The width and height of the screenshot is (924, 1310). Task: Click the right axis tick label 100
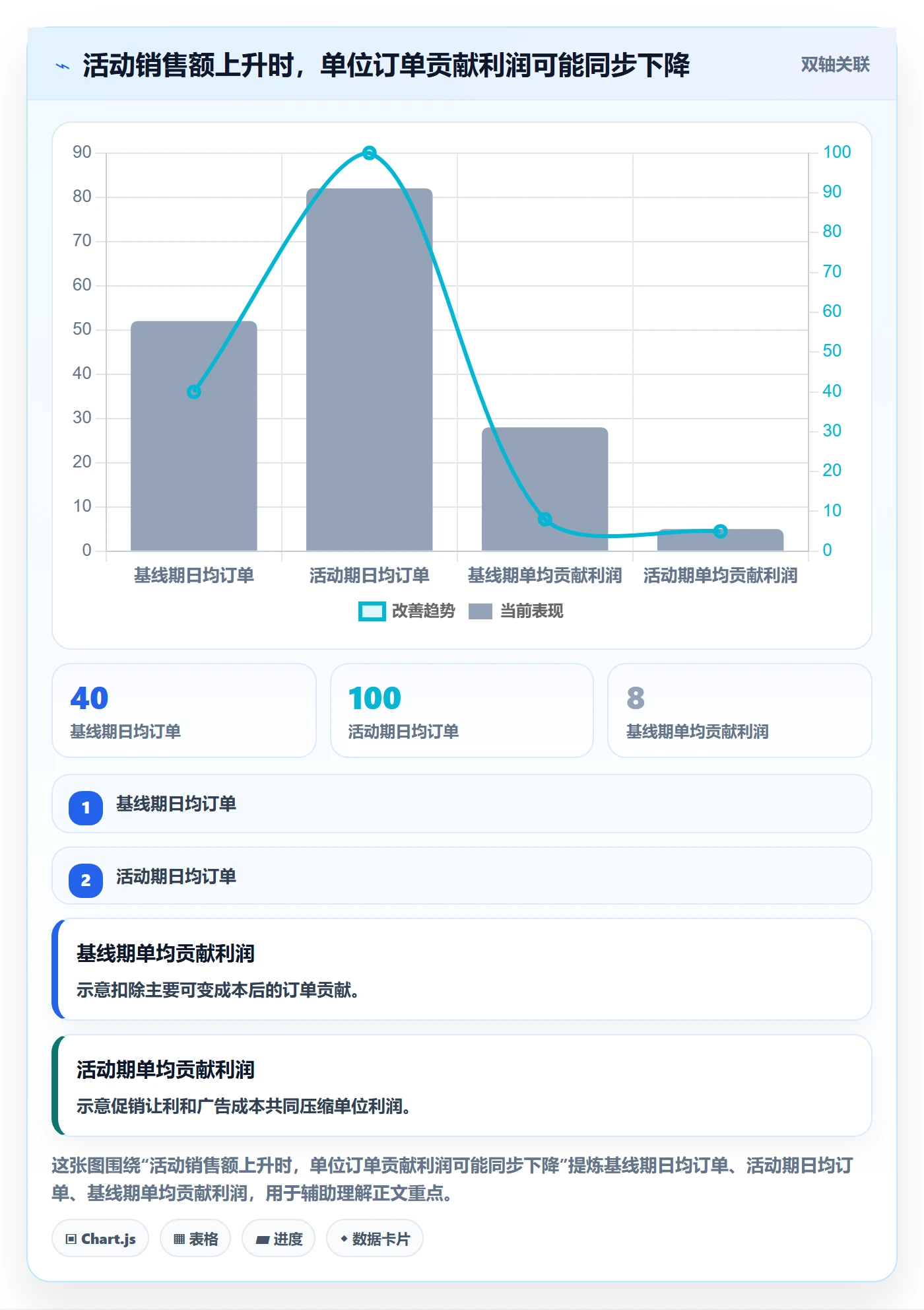[837, 153]
